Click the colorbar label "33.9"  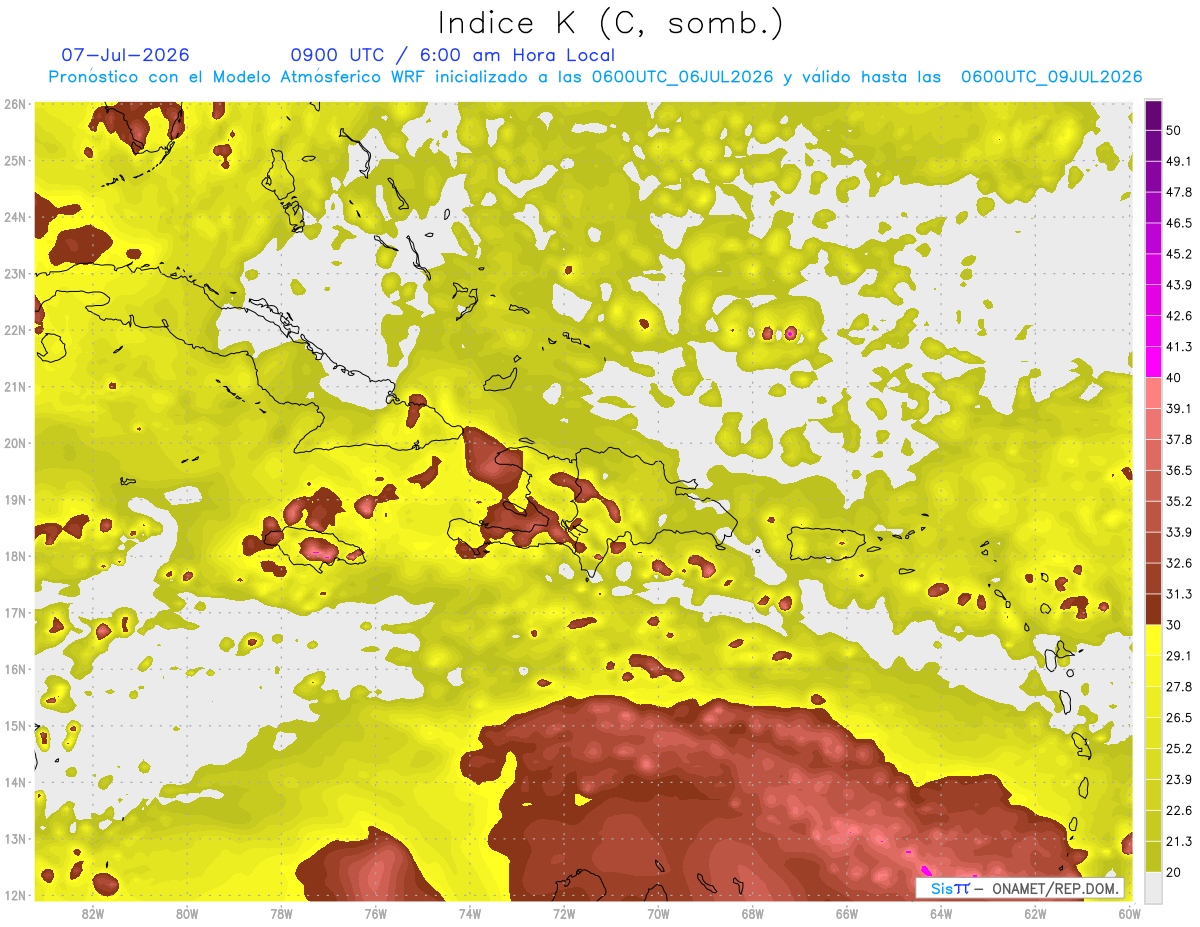[1179, 532]
